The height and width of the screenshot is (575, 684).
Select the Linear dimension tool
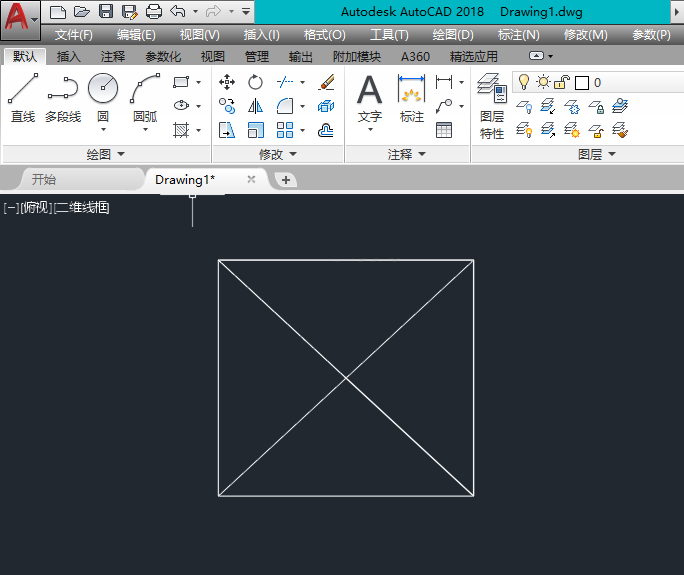click(x=444, y=82)
